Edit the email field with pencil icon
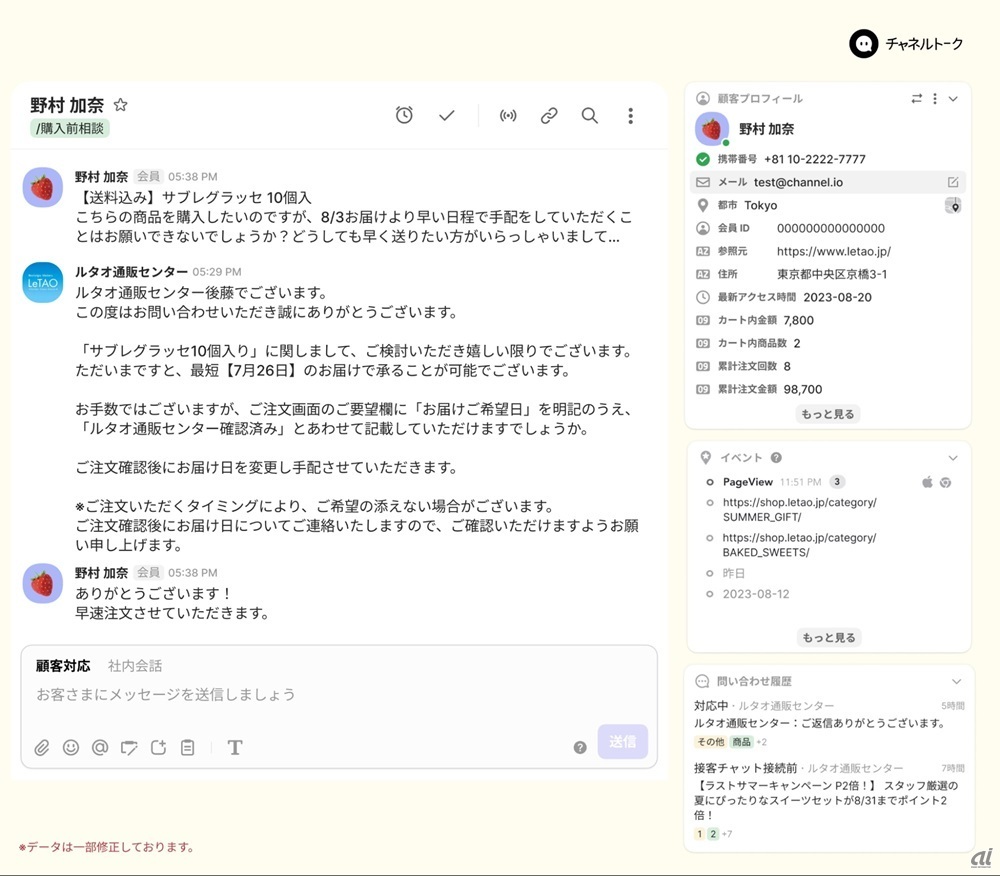 953,183
